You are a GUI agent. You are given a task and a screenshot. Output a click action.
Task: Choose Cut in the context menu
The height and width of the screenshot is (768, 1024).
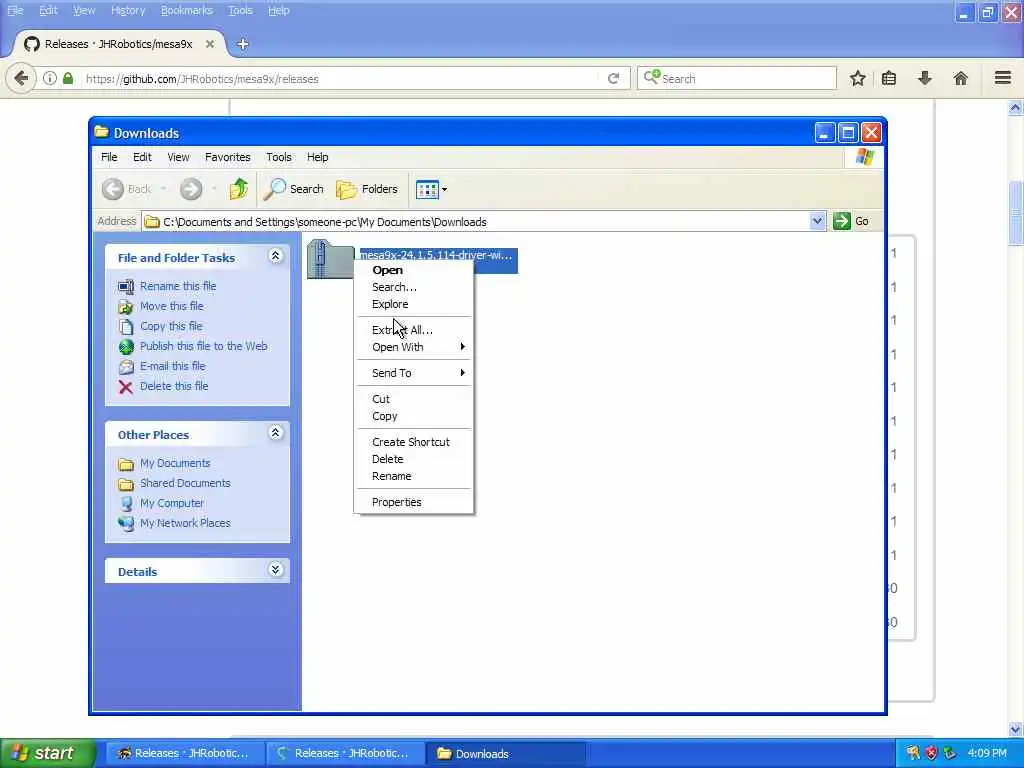413,399
